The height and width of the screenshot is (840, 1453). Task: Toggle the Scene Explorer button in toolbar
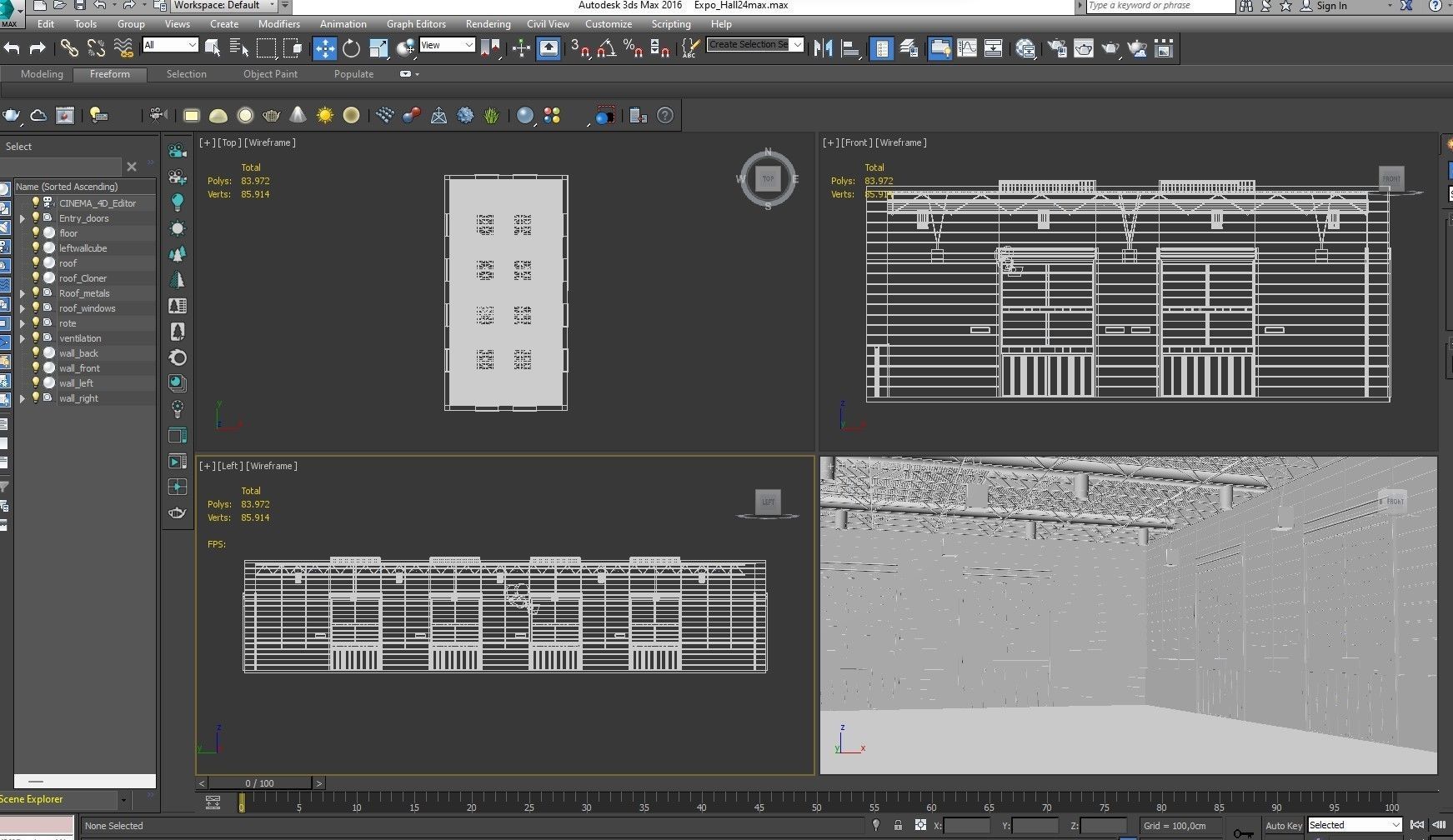(881, 48)
